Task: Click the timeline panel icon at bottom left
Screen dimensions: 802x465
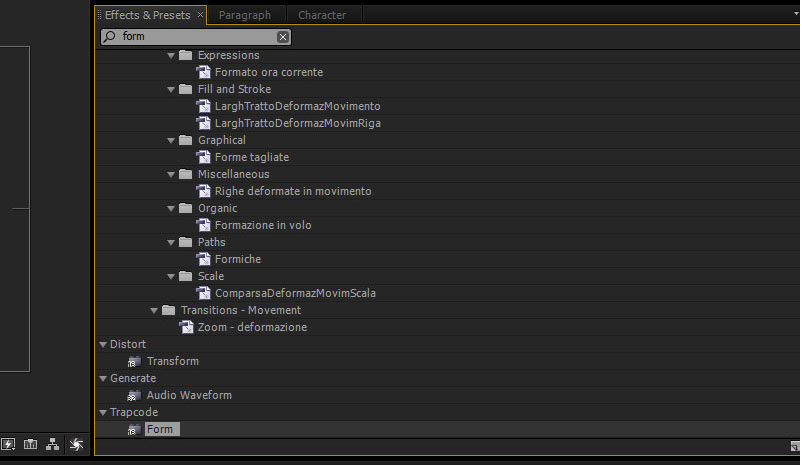Action: [x=30, y=444]
